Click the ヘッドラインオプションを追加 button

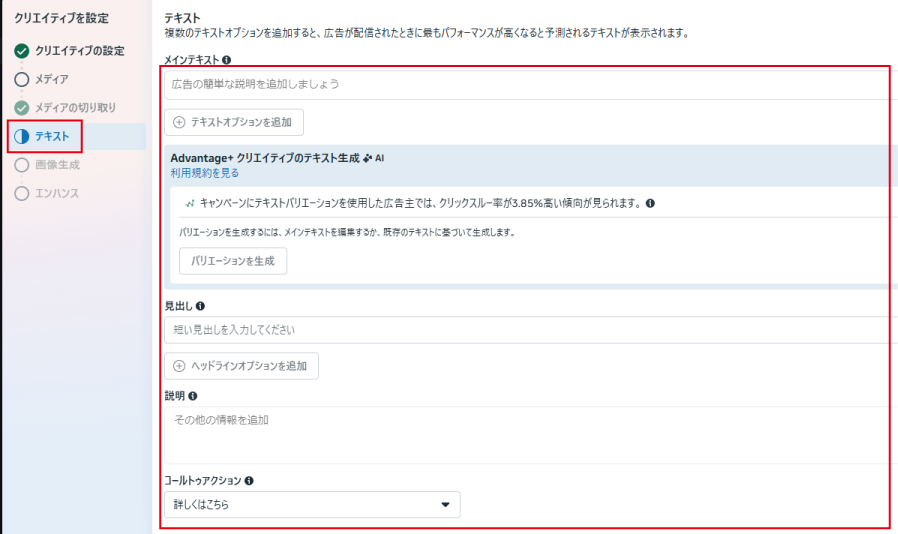click(x=241, y=366)
